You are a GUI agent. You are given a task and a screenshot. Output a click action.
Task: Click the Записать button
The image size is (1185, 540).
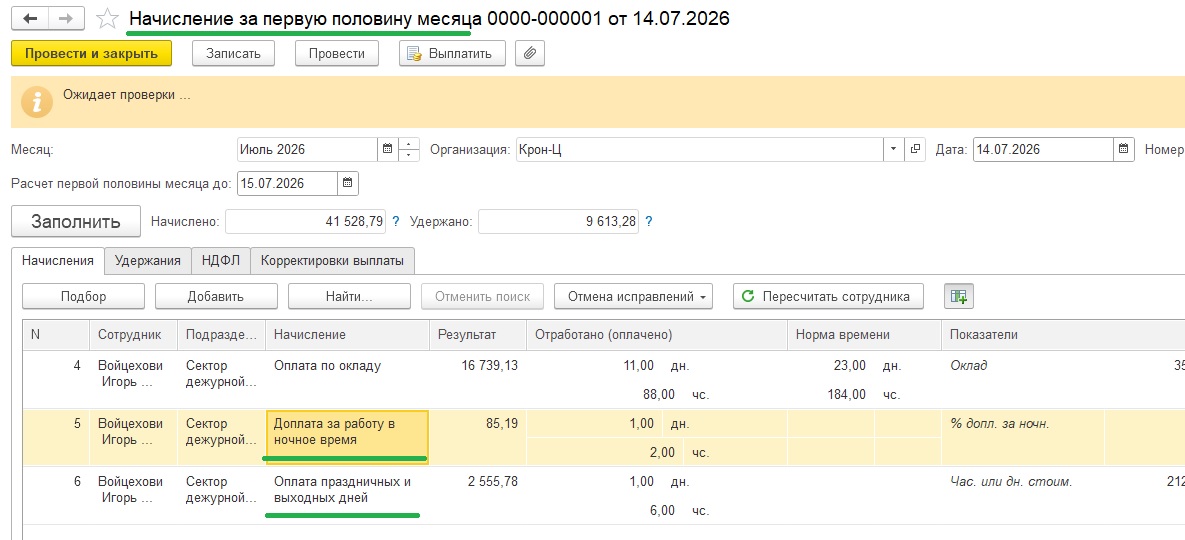pyautogui.click(x=233, y=54)
